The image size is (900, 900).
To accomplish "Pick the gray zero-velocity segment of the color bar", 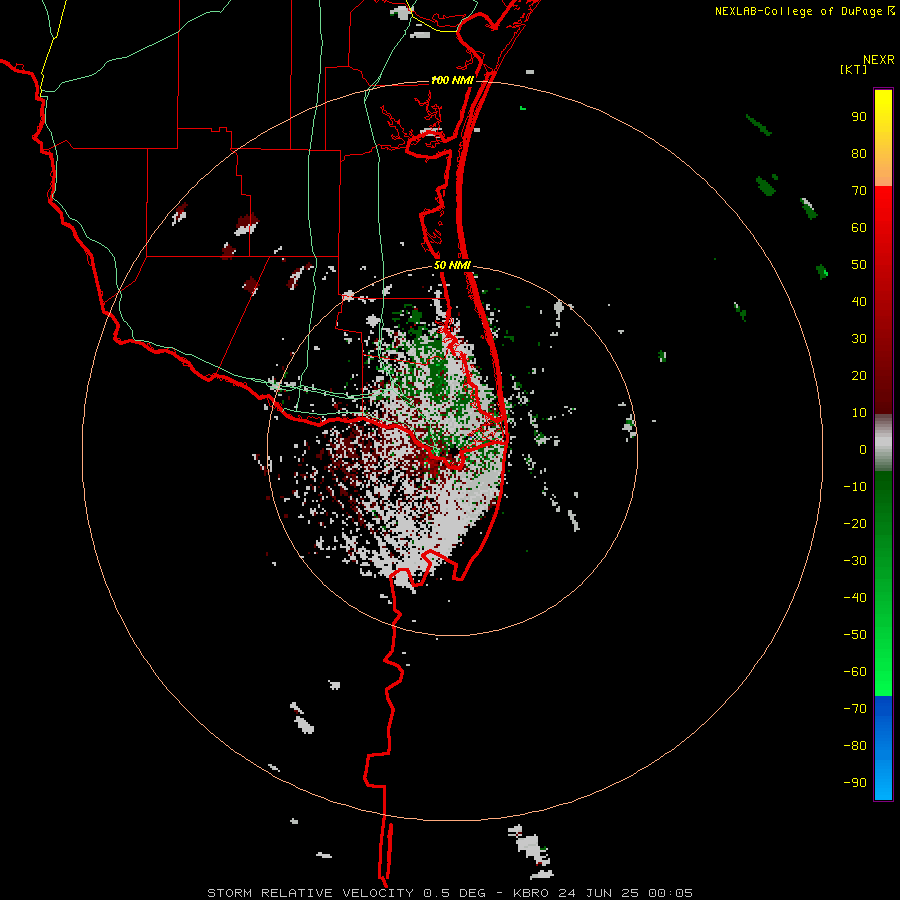I will [x=883, y=443].
